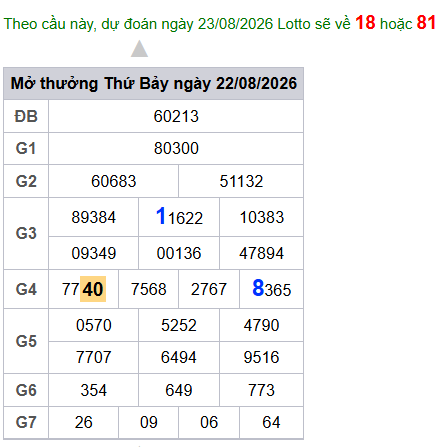Select G7 number 26

click(84, 422)
